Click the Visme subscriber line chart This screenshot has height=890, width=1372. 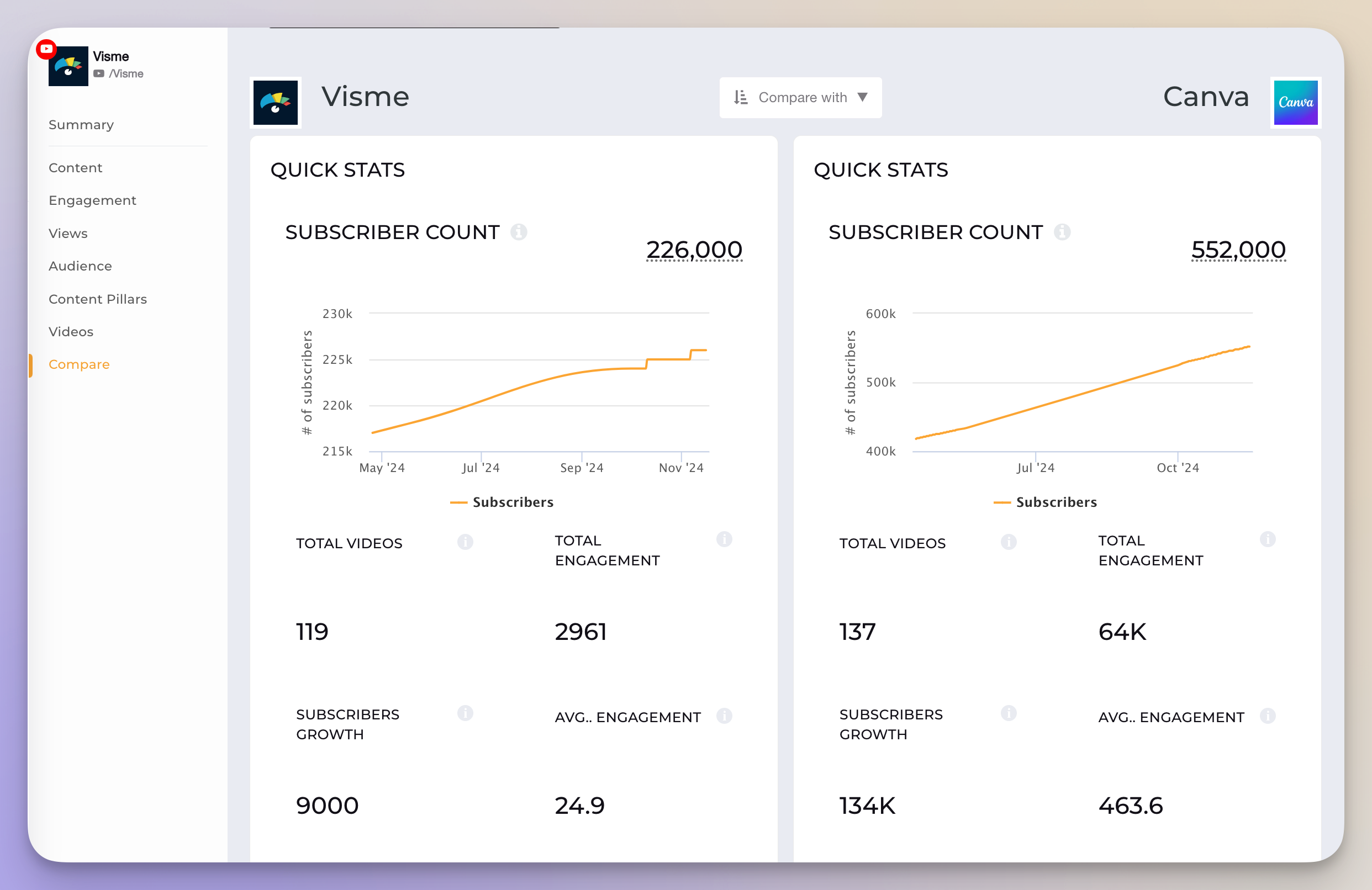click(x=539, y=383)
